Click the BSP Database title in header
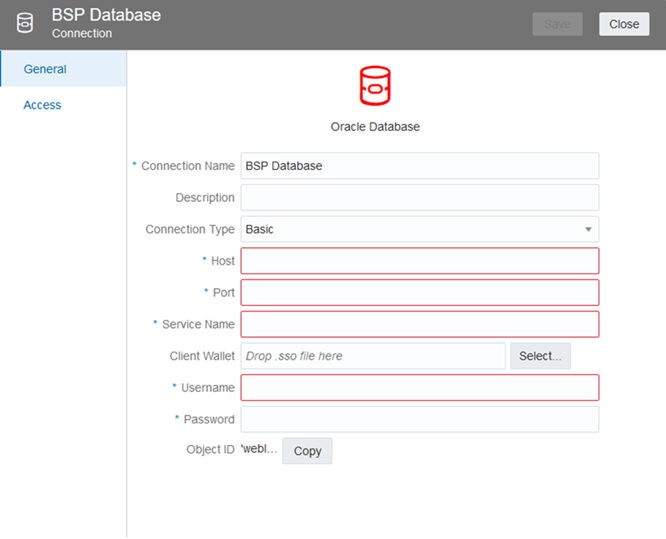This screenshot has width=666, height=539. tap(106, 15)
